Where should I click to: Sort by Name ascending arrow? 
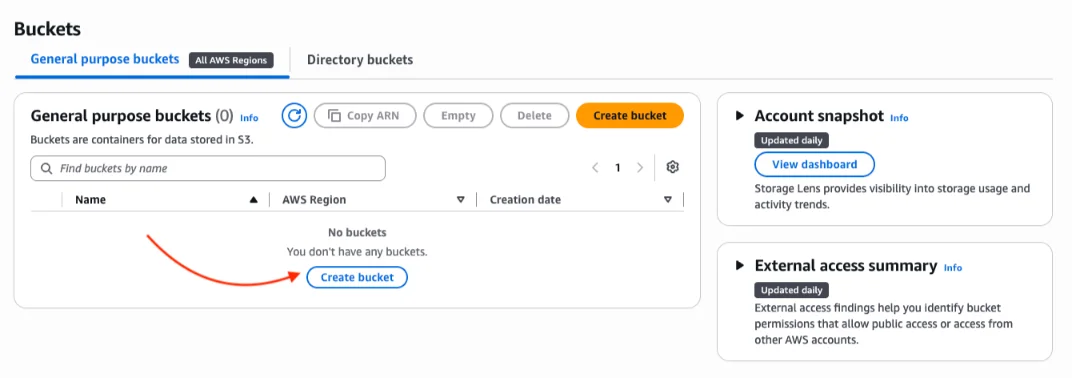tap(254, 200)
